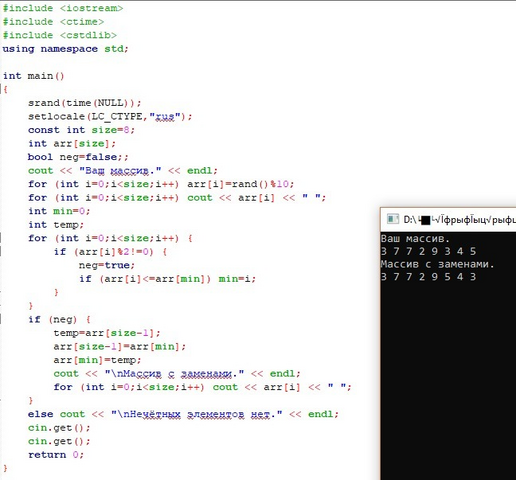Click the '#include <ctime>' line
The height and width of the screenshot is (480, 516).
(x=53, y=22)
